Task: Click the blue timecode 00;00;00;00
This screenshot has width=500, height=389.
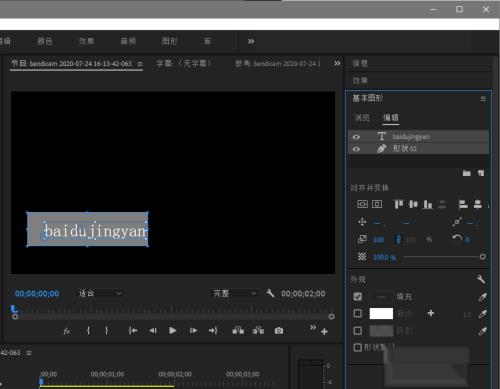Action: point(37,294)
